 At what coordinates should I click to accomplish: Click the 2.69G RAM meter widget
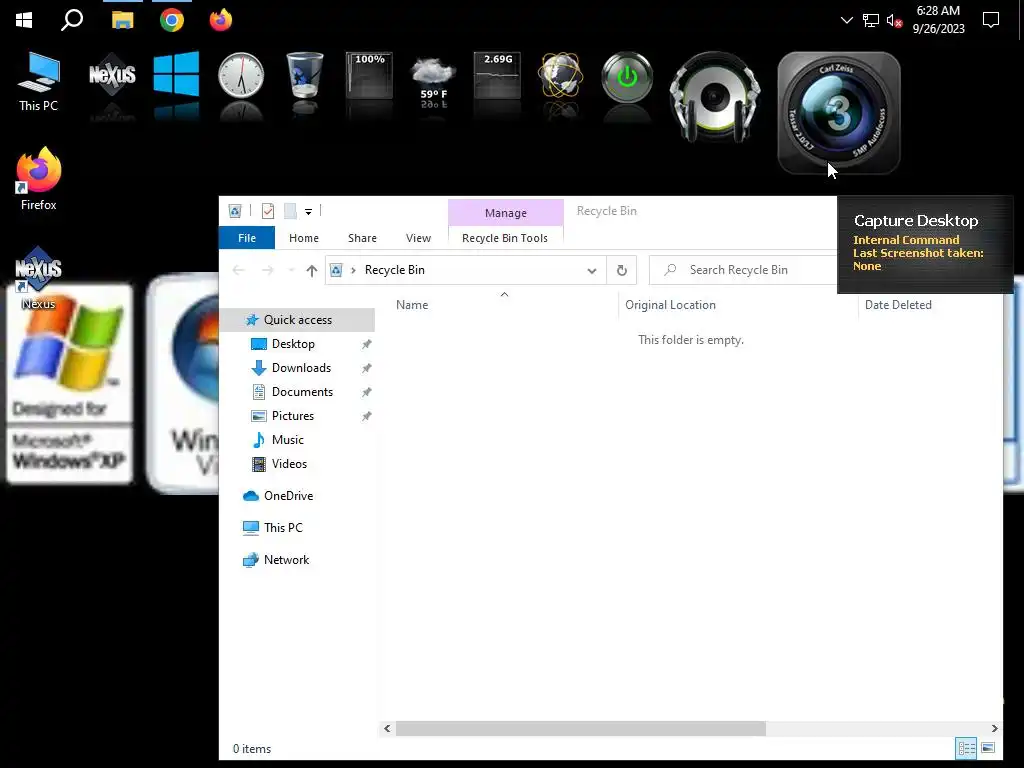pos(498,76)
